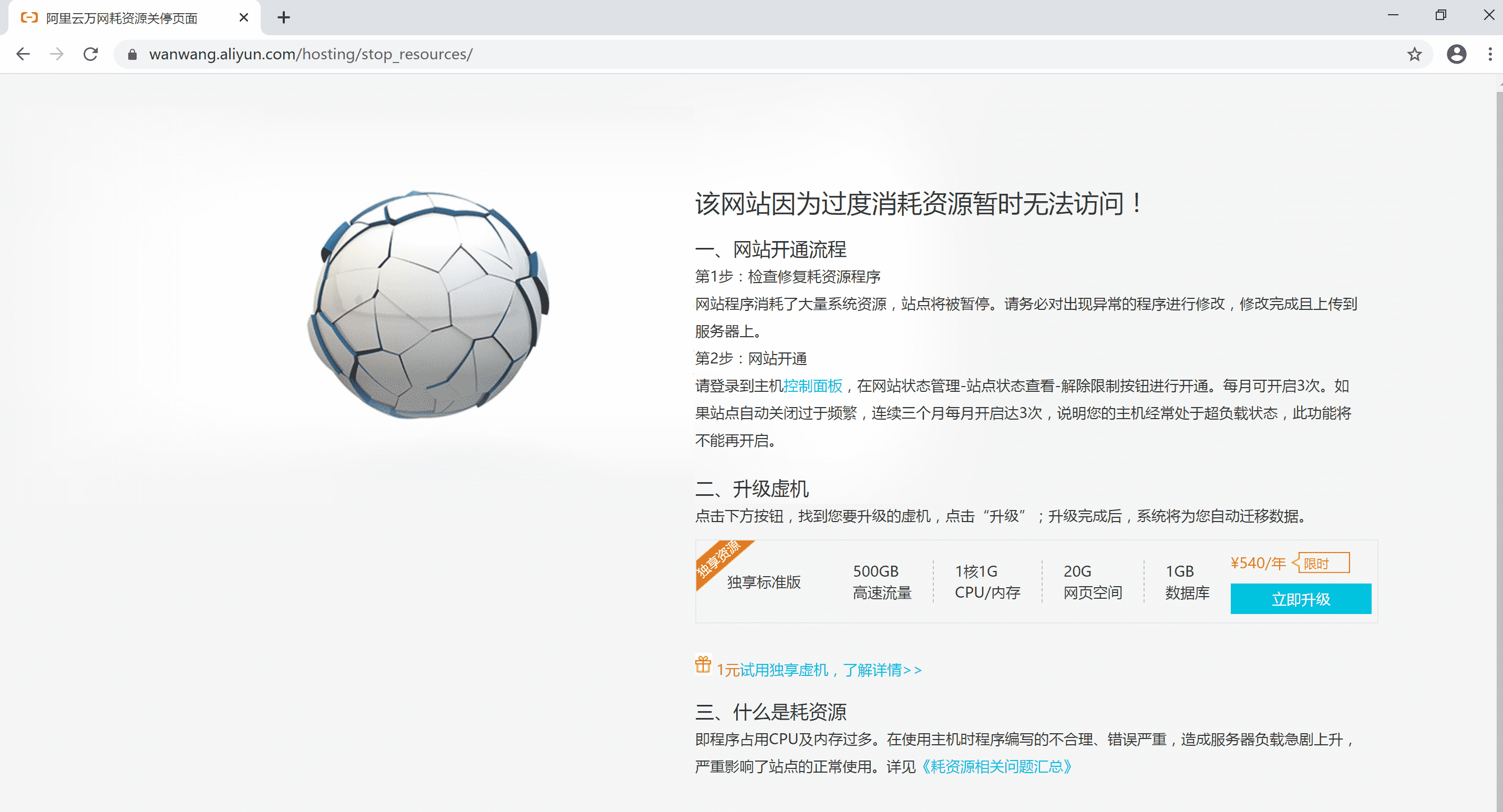Click the cracked sphere illustration
This screenshot has width=1503, height=812.
[x=428, y=304]
